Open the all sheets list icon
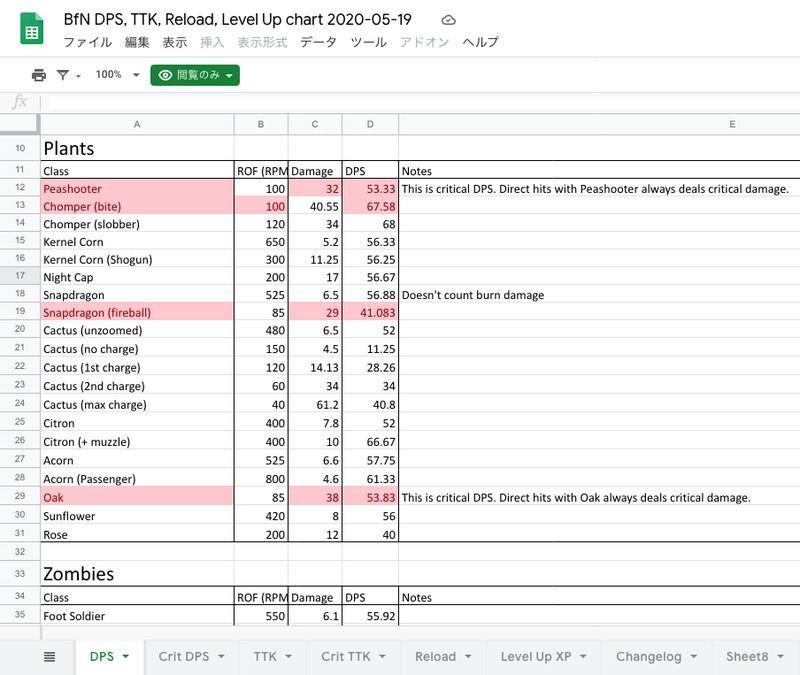The height and width of the screenshot is (675, 800). pos(50,657)
